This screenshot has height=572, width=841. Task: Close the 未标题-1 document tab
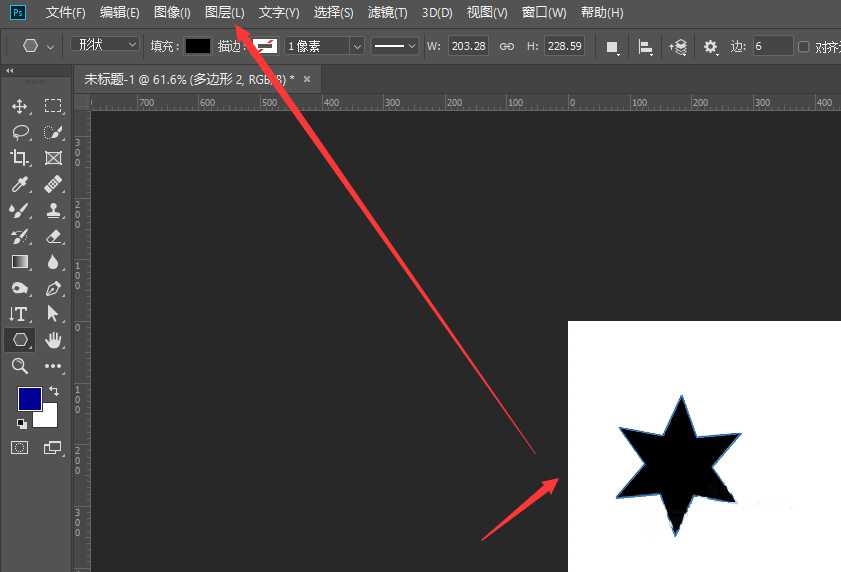(x=307, y=79)
